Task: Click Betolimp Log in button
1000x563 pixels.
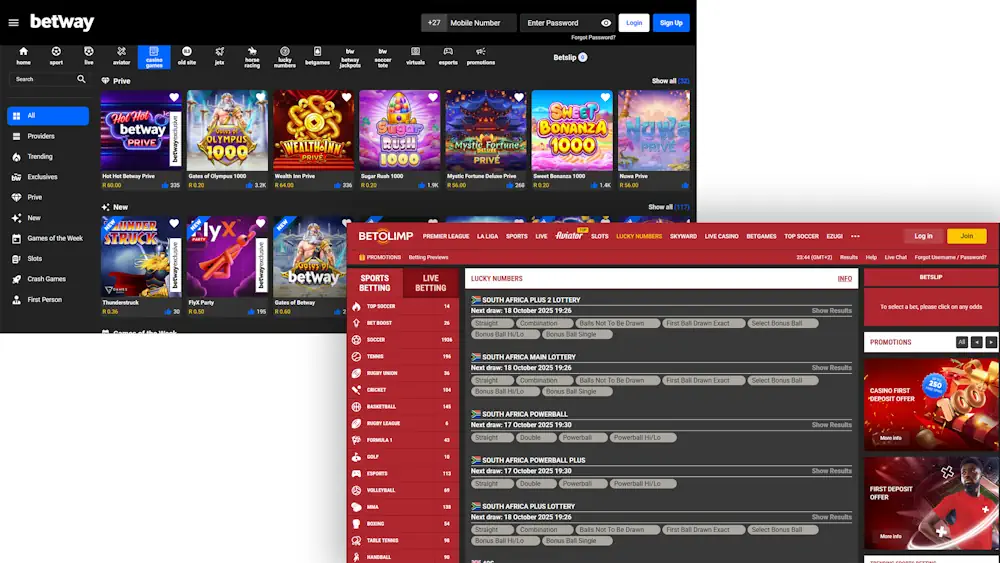Action: [923, 236]
